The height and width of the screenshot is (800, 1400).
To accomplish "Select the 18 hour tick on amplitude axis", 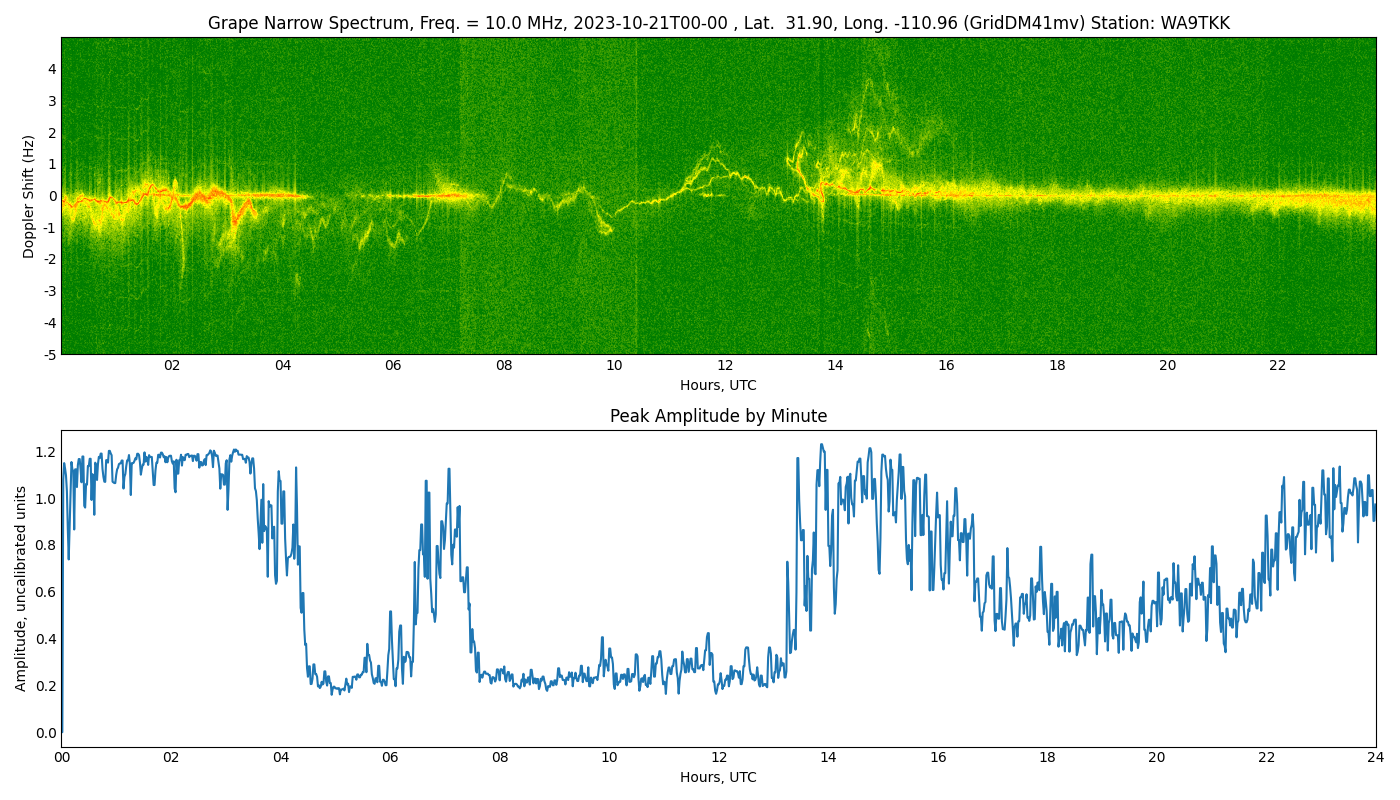I will pos(1047,757).
